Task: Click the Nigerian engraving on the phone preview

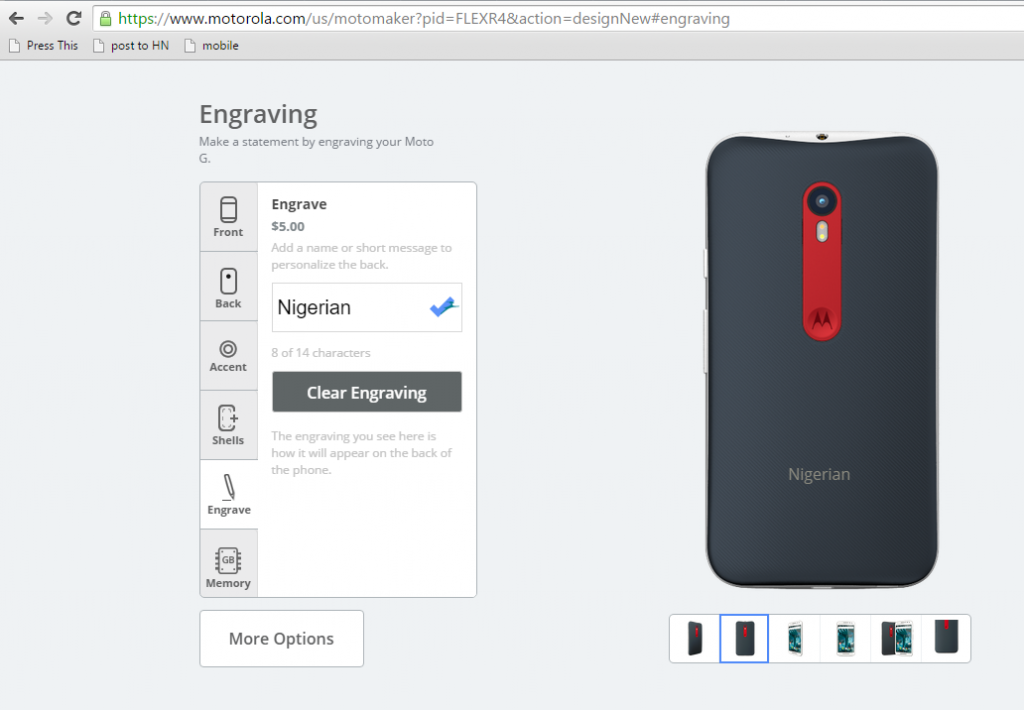Action: click(x=819, y=474)
